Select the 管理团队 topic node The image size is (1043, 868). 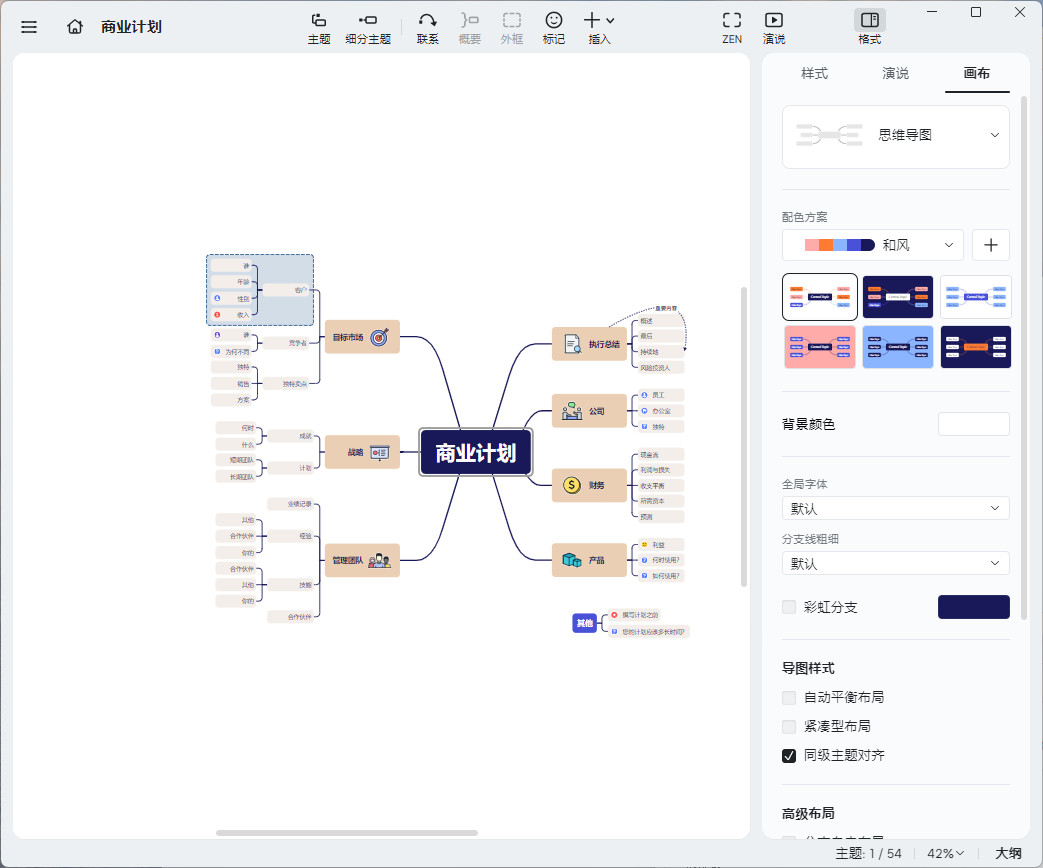click(362, 560)
